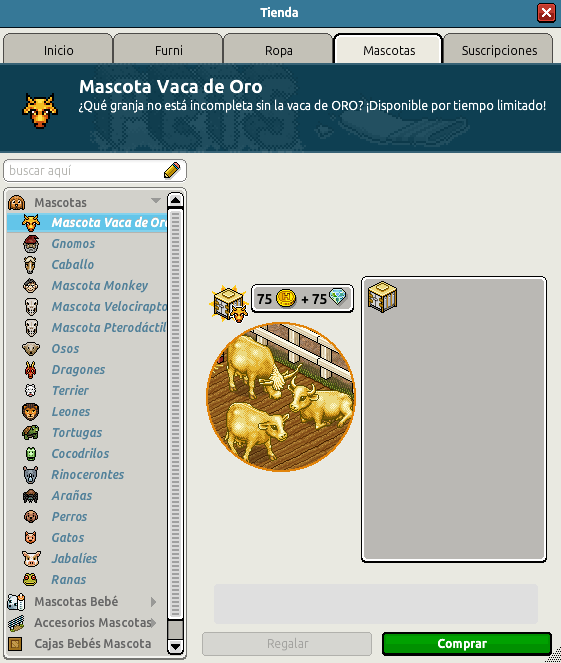The height and width of the screenshot is (663, 561).
Task: Focus the 'buscar aquí' search field
Action: [x=85, y=171]
